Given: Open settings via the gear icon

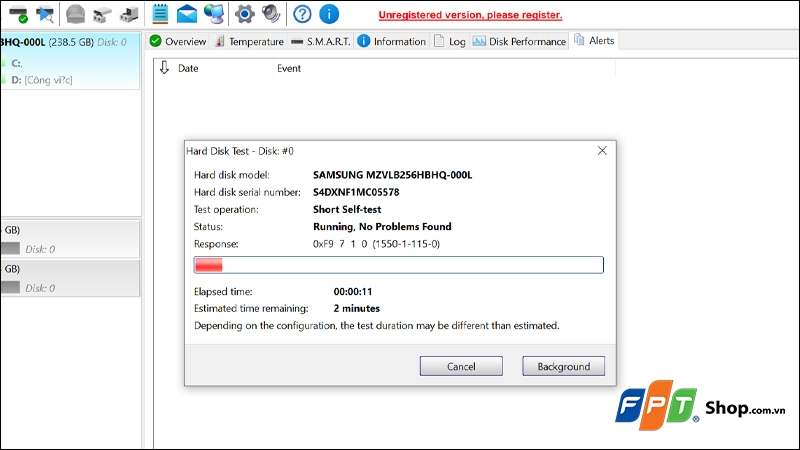Looking at the screenshot, I should click(x=244, y=14).
